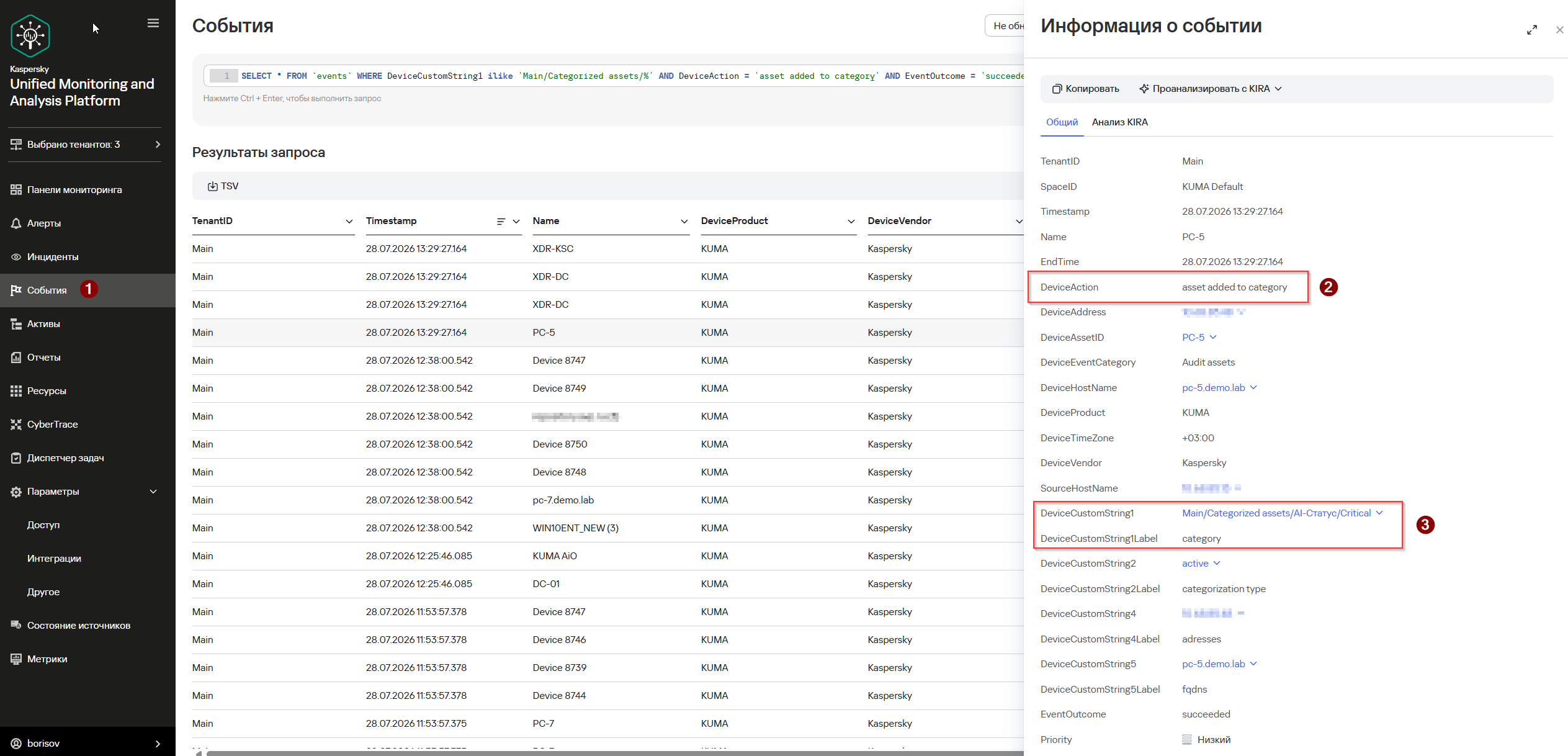
Task: Open Инциденты eye icon section
Action: coord(52,257)
